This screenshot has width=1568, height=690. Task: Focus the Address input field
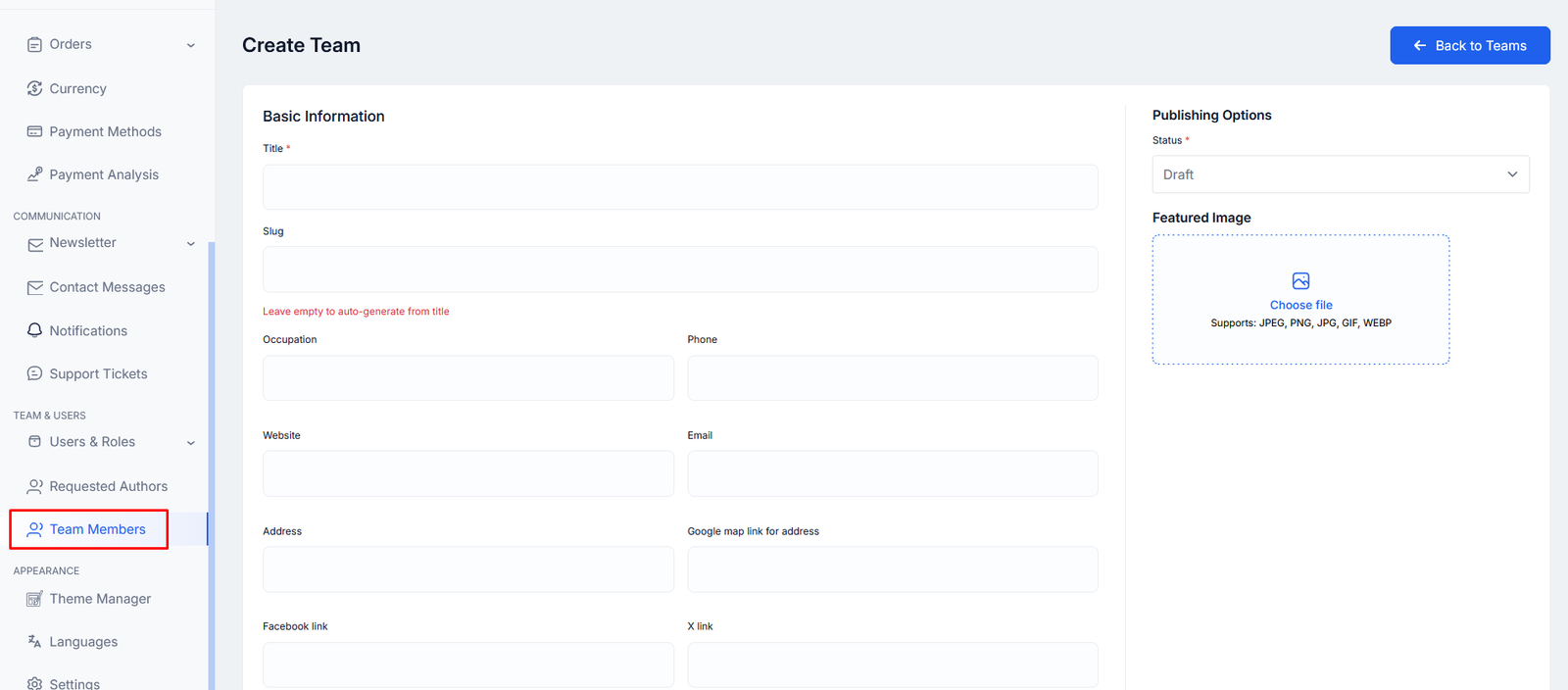(x=468, y=569)
